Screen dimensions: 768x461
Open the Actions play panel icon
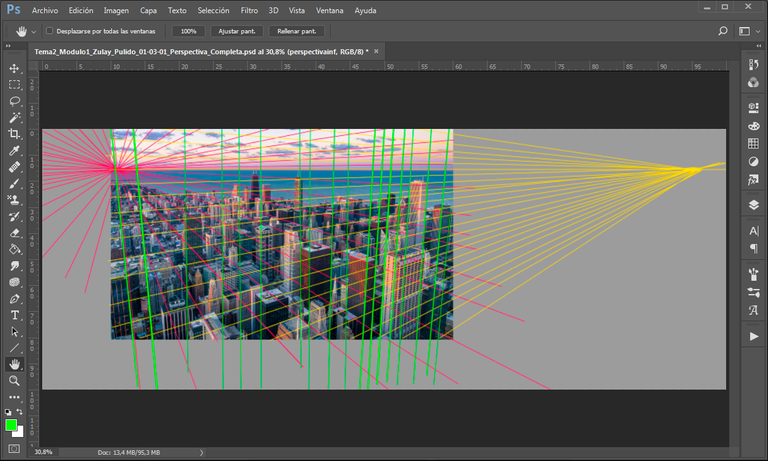point(753,336)
